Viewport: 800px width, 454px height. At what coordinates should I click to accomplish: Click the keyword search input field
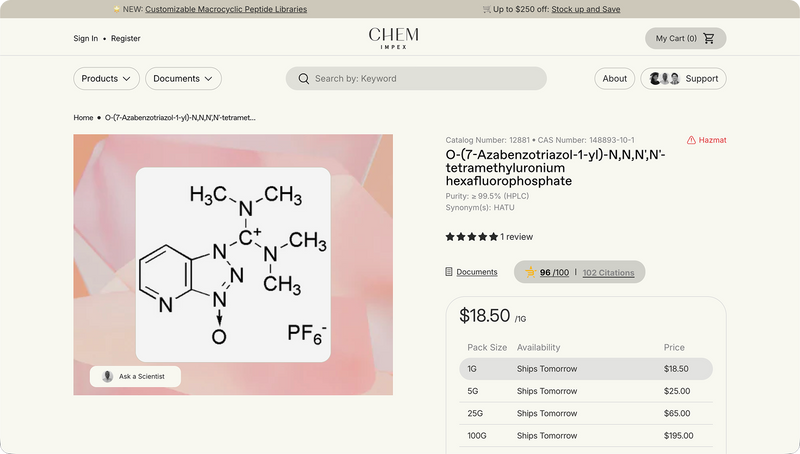(x=425, y=79)
